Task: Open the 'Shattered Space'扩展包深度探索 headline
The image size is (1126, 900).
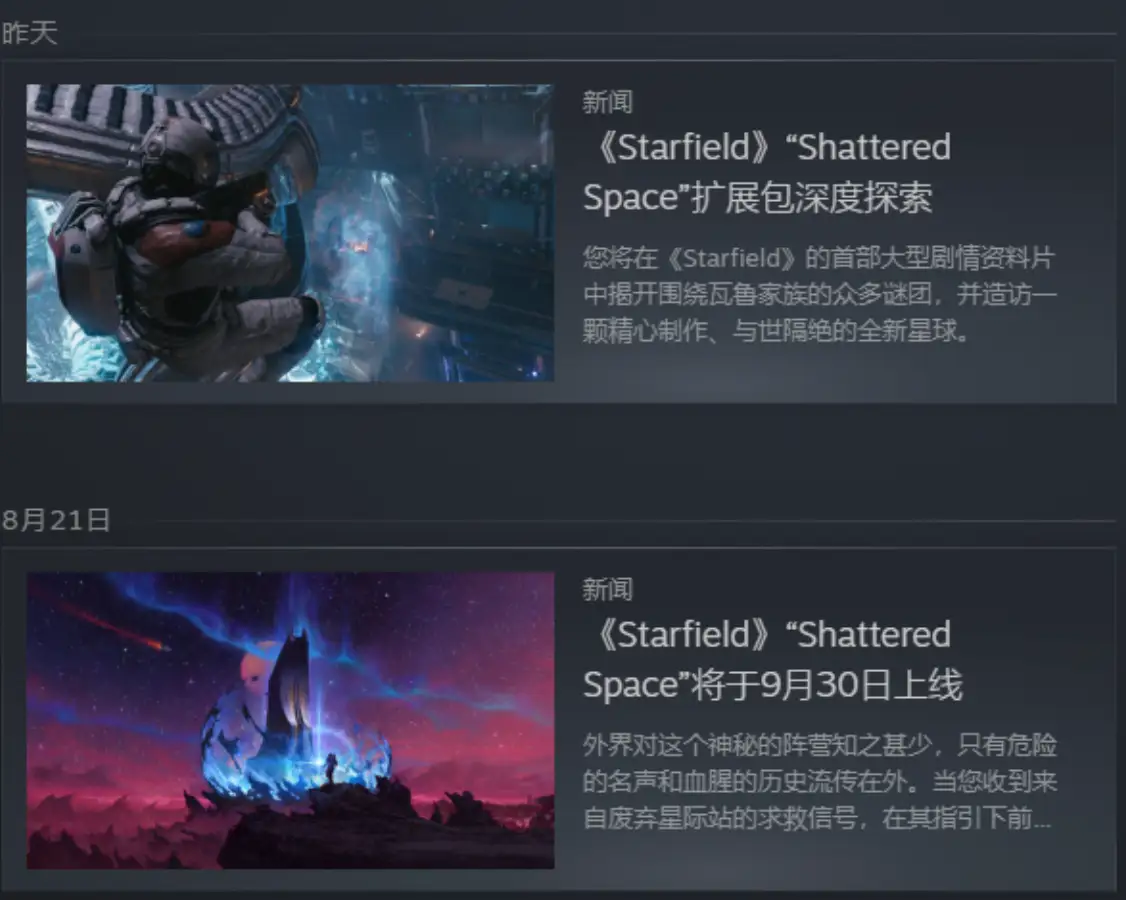Action: (x=767, y=172)
